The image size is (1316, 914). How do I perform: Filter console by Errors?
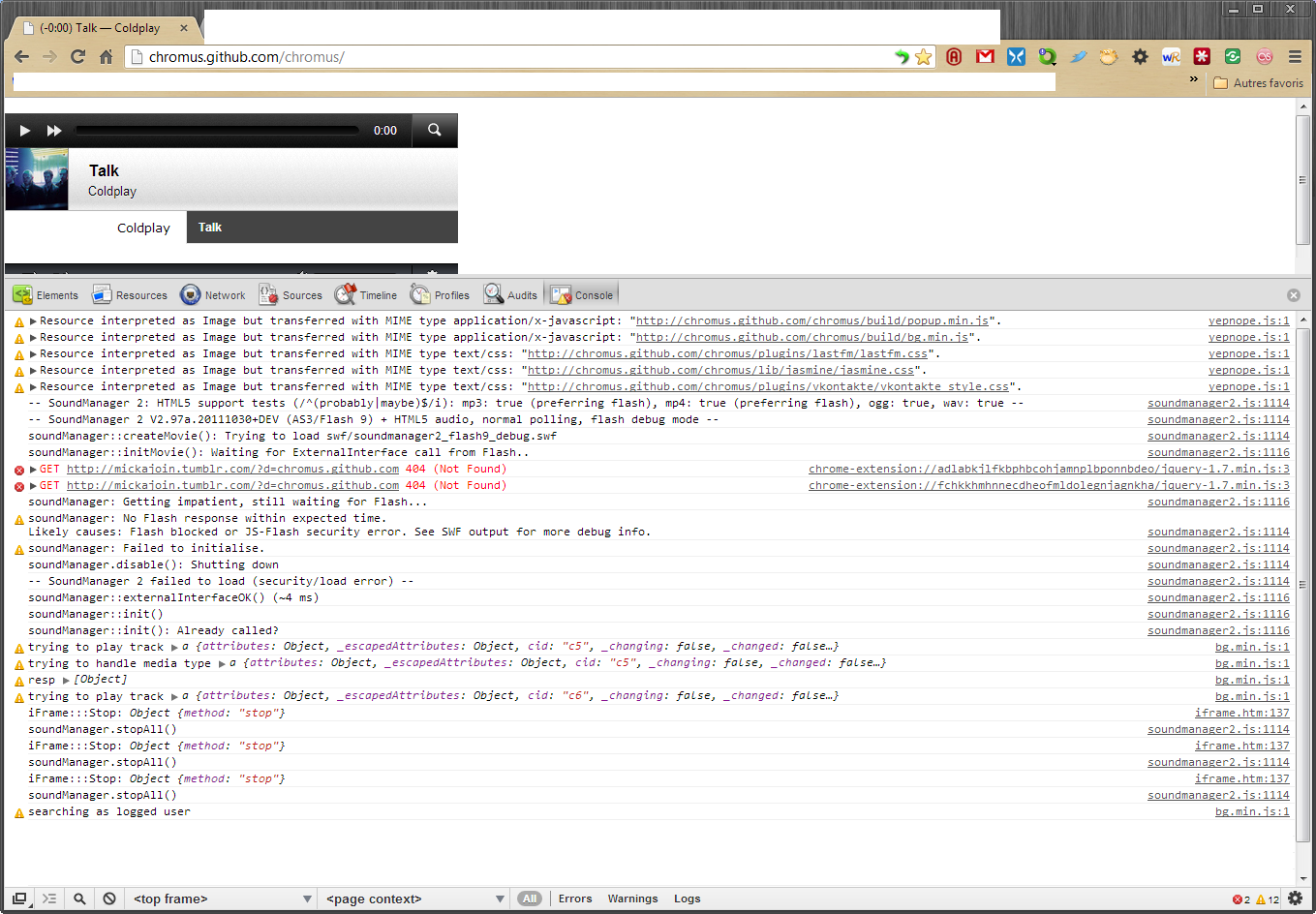pyautogui.click(x=575, y=899)
